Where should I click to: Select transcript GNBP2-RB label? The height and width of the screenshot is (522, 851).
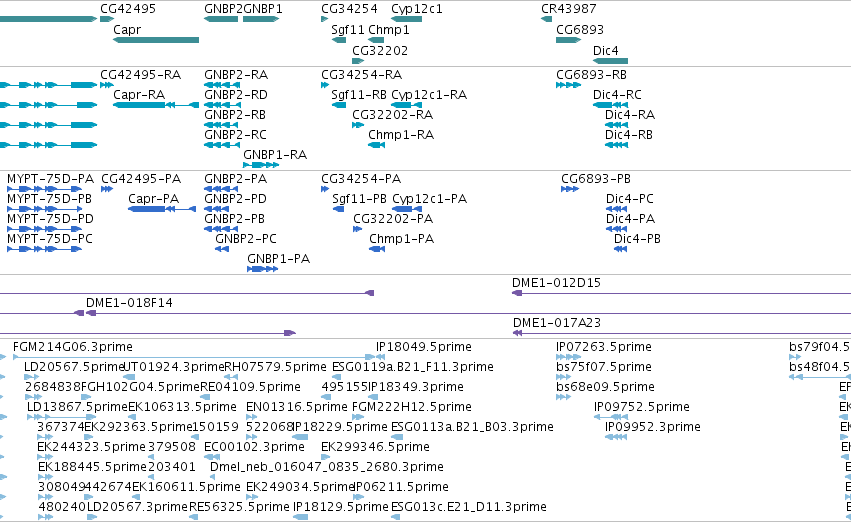click(235, 115)
